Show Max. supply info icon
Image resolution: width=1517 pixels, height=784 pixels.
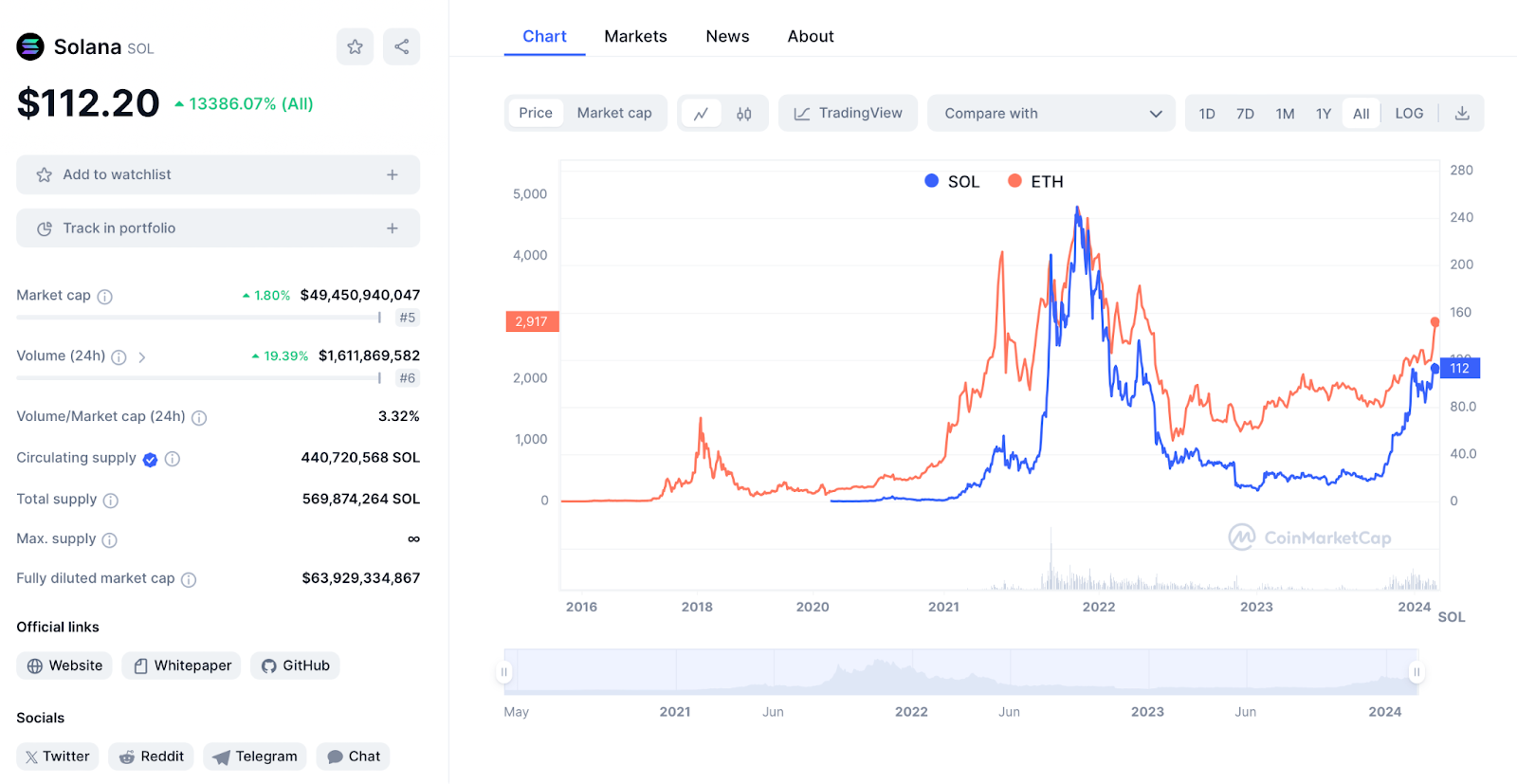coord(110,540)
